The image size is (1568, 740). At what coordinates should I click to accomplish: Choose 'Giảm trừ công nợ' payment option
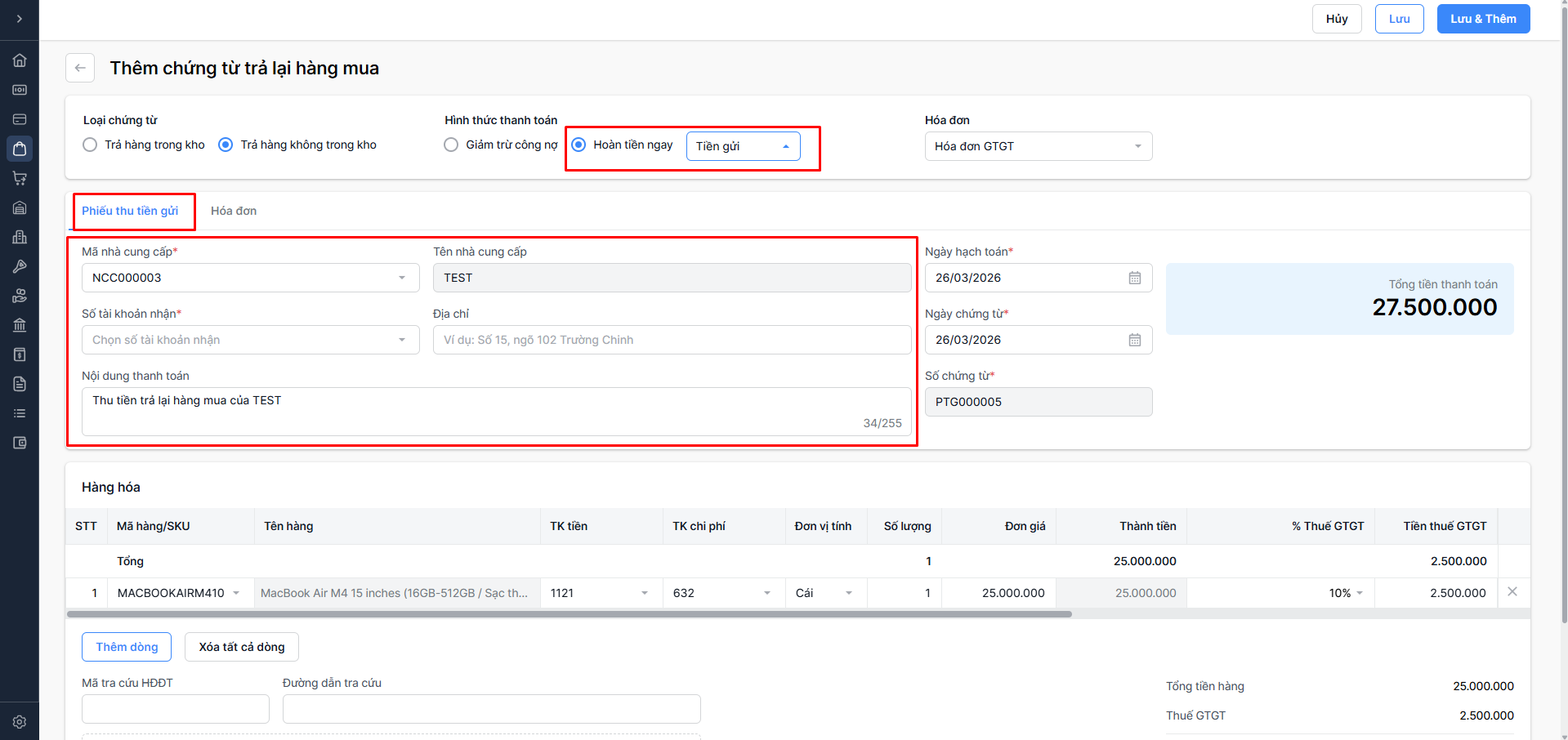(x=451, y=145)
